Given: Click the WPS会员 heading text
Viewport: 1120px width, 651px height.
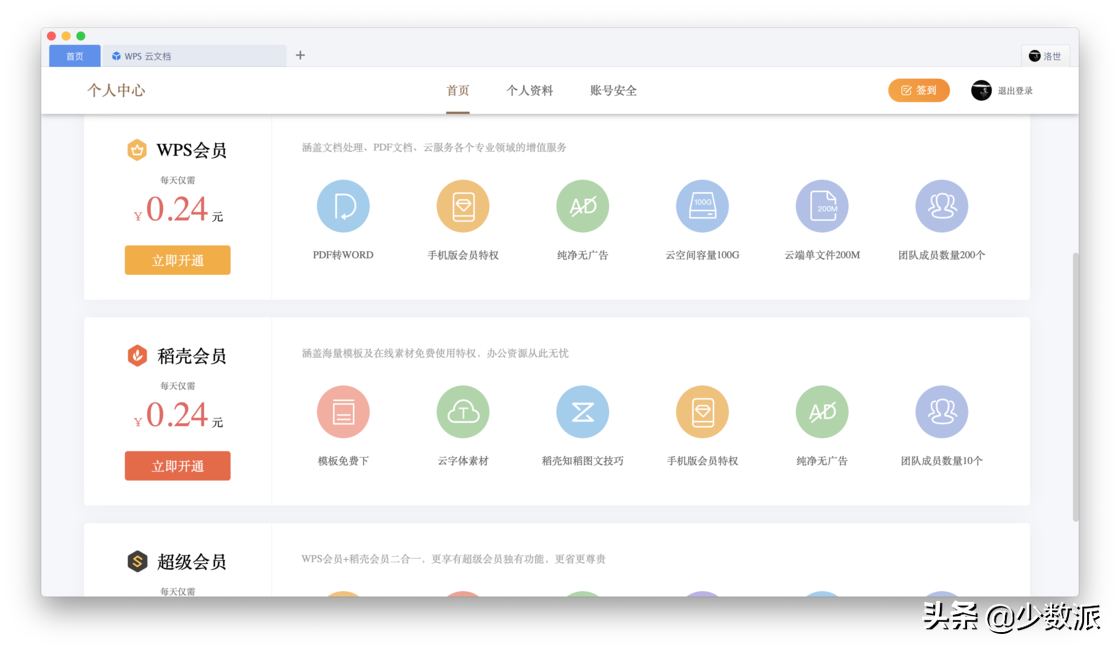Looking at the screenshot, I should tap(191, 150).
